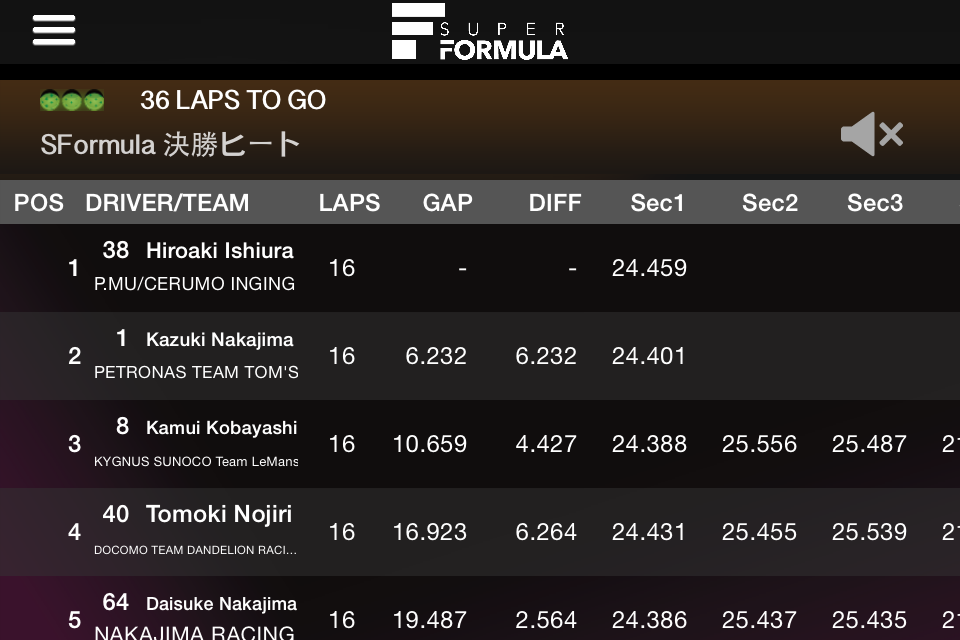
Task: Select the Sec3 column header
Action: pos(875,203)
